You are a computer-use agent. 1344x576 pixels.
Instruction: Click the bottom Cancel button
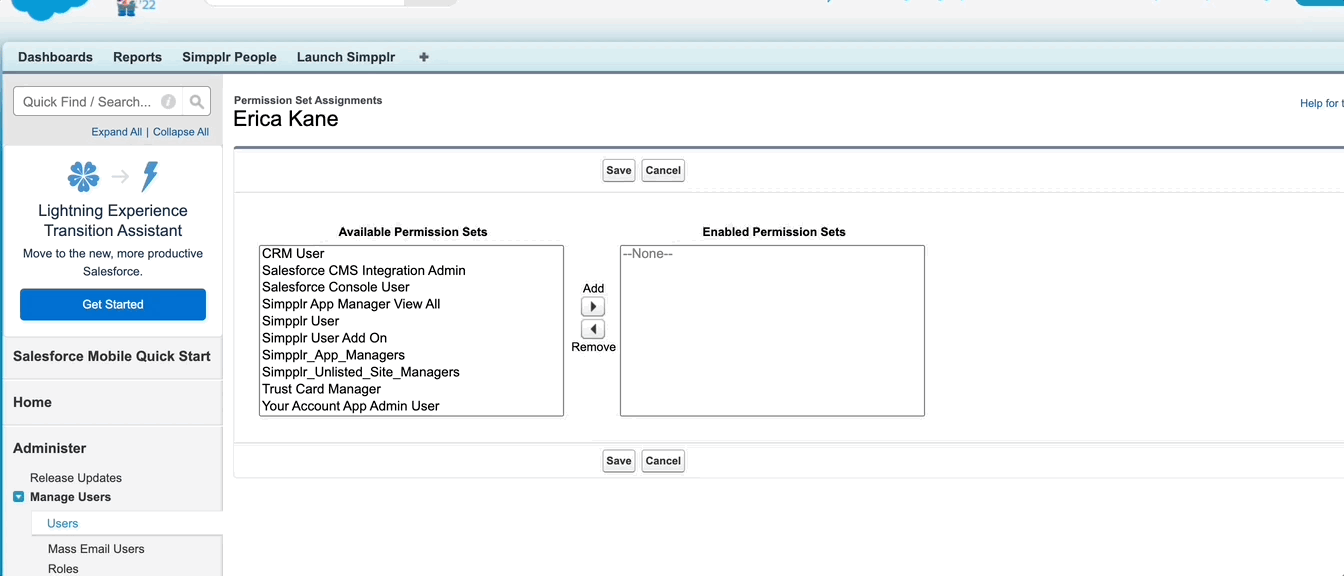[x=663, y=461]
